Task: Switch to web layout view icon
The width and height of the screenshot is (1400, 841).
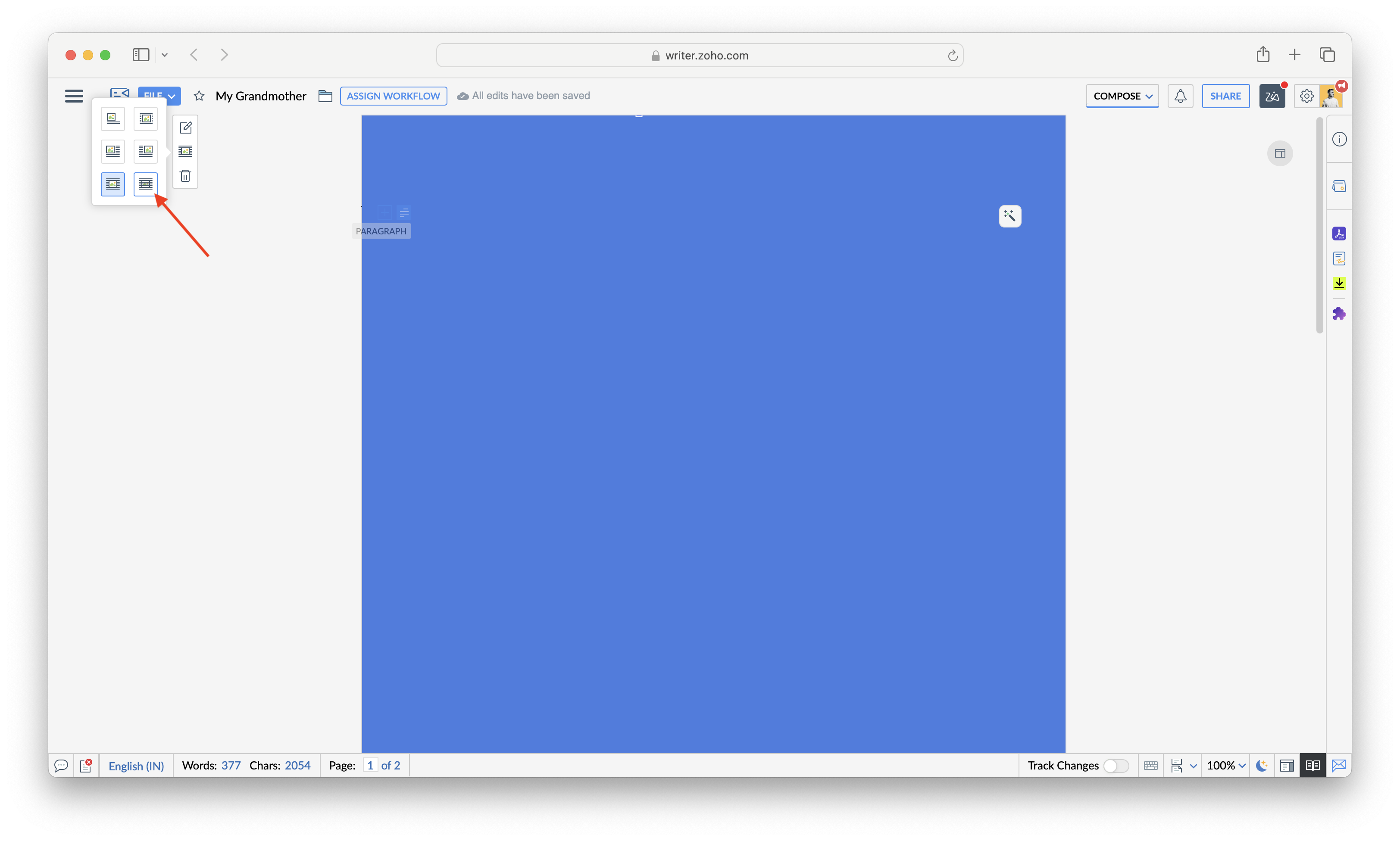Action: (1287, 766)
